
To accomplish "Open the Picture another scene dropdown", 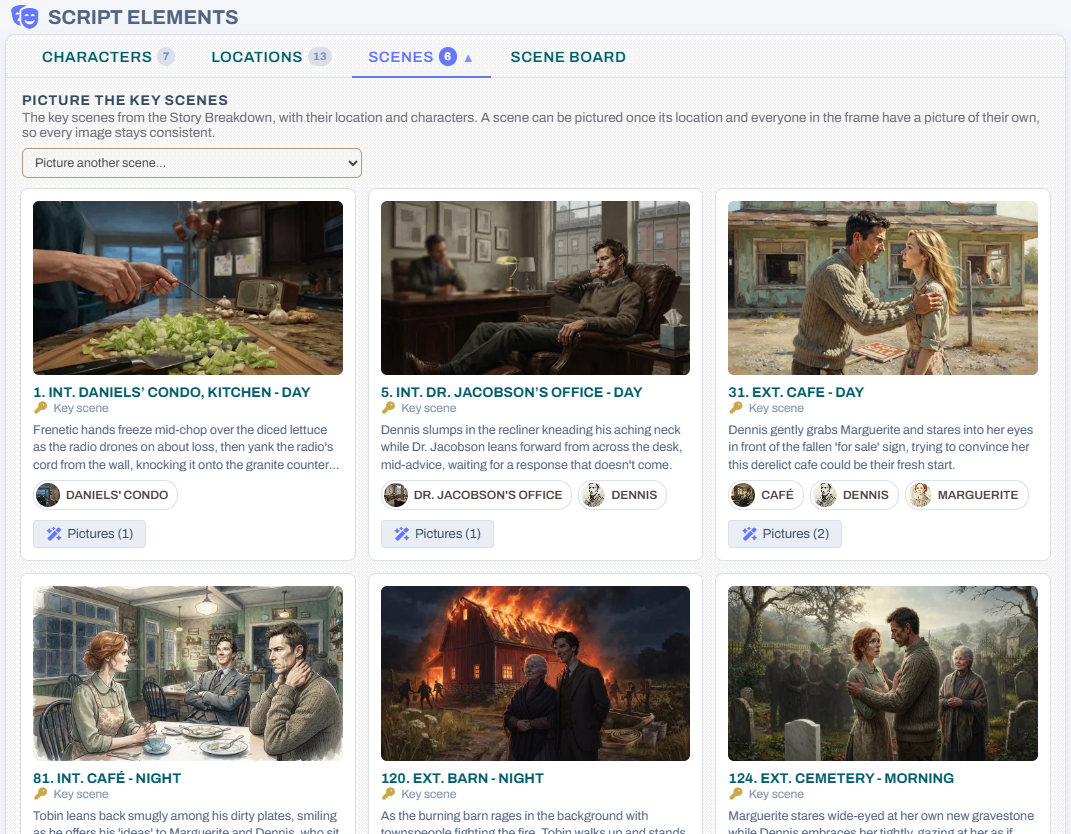I will [x=192, y=163].
